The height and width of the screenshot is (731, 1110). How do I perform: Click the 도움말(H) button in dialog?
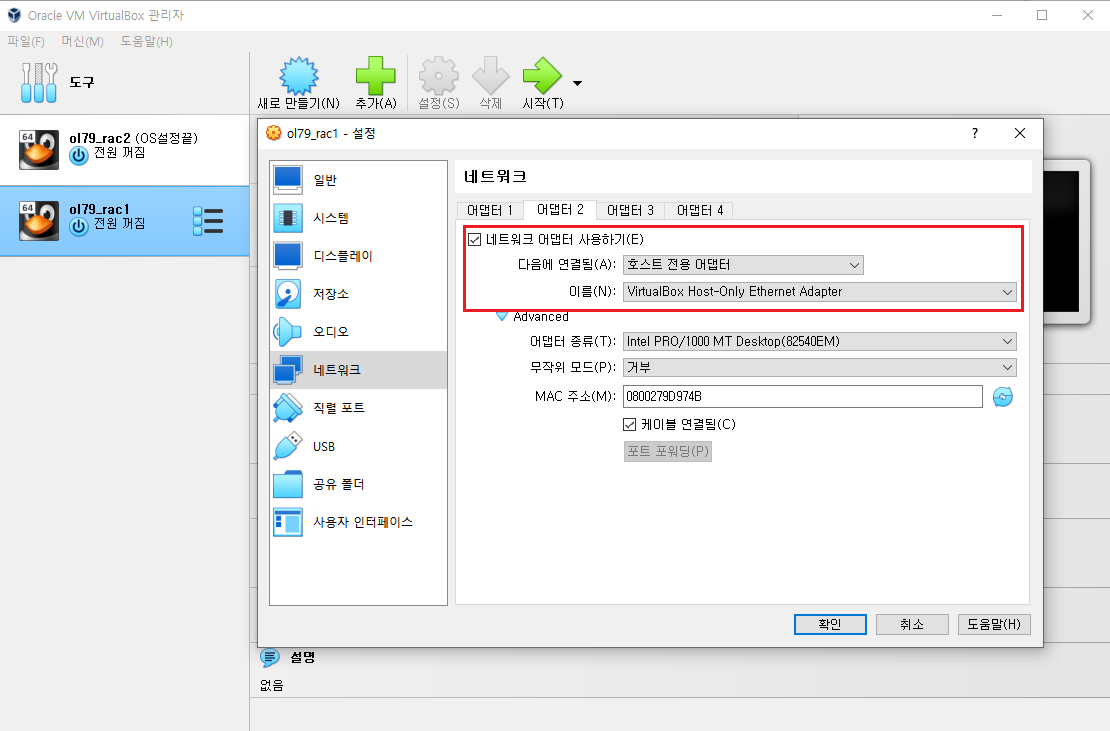coord(994,624)
